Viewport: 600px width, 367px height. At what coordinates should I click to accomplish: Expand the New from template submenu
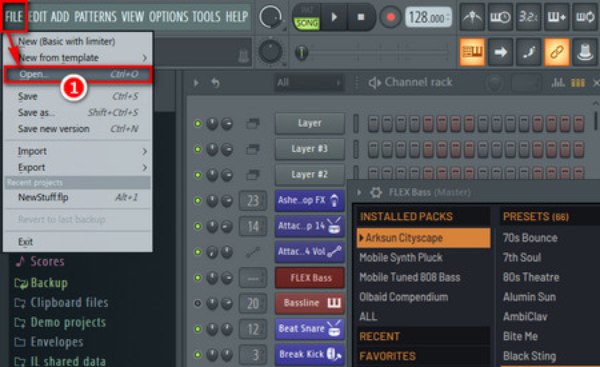click(x=78, y=58)
